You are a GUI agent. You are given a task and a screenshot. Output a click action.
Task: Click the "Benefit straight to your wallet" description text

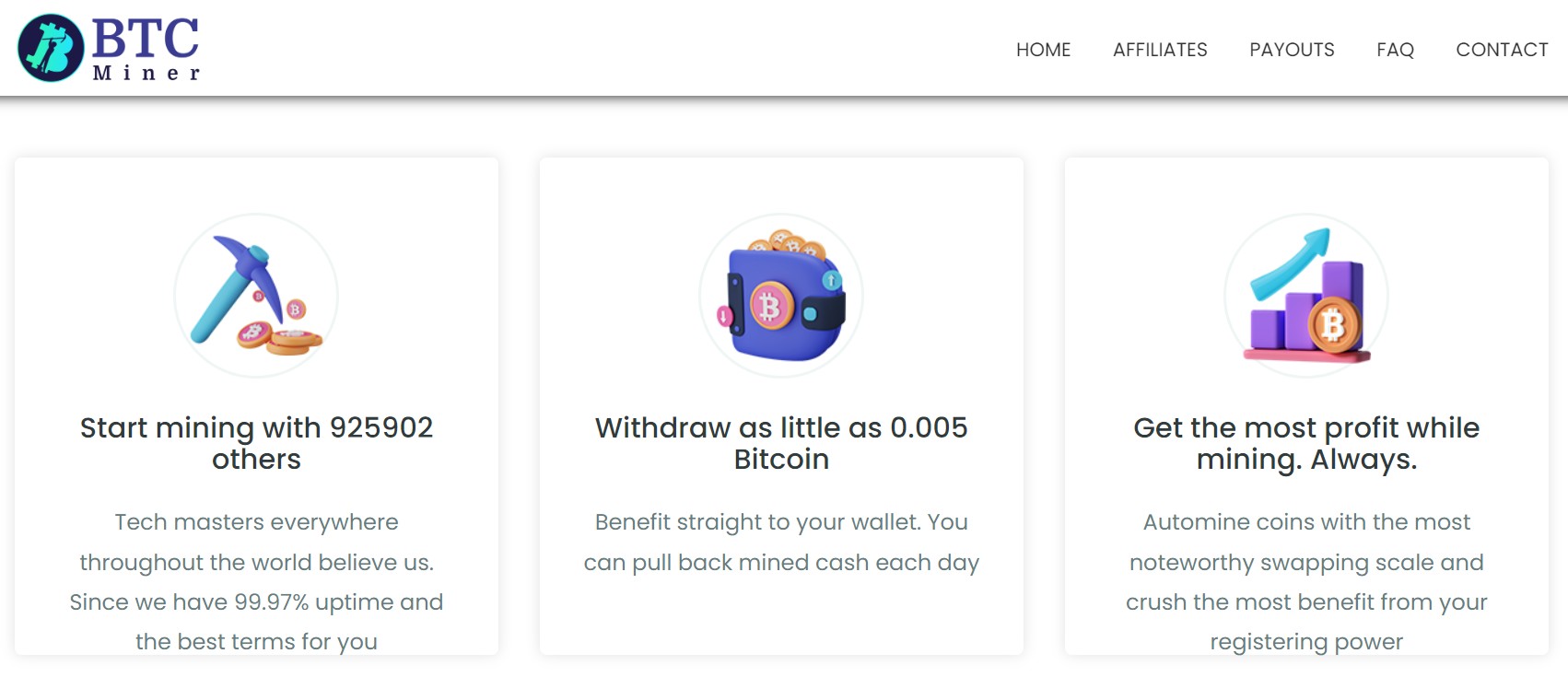781,542
